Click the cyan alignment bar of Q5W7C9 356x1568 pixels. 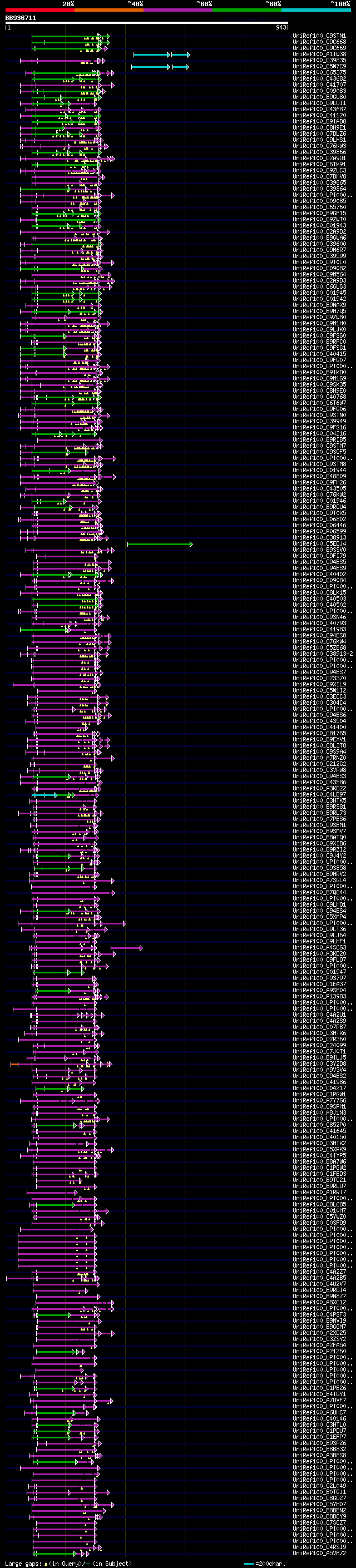point(160,67)
